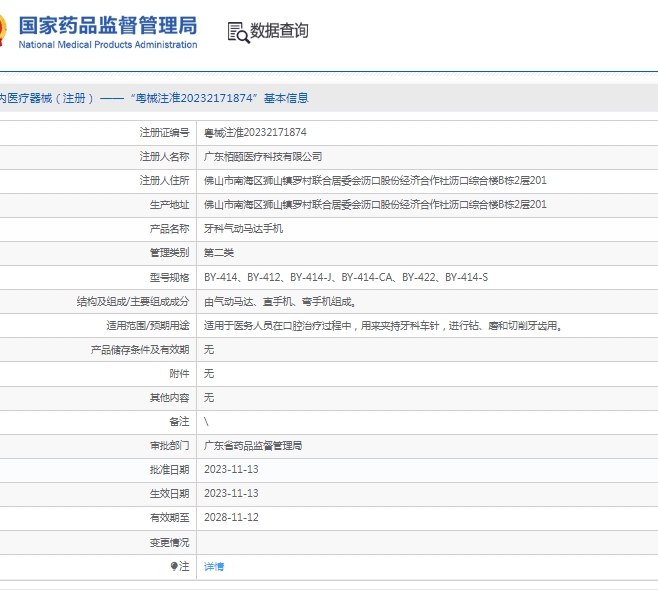Viewport: 658px width, 590px height.
Task: Click the 注册证编号 label
Action: 164,133
